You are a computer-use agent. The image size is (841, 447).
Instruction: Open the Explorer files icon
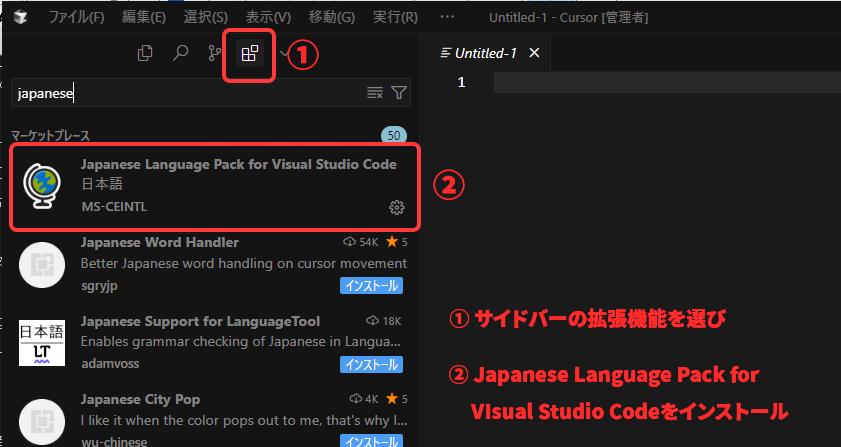(x=145, y=53)
